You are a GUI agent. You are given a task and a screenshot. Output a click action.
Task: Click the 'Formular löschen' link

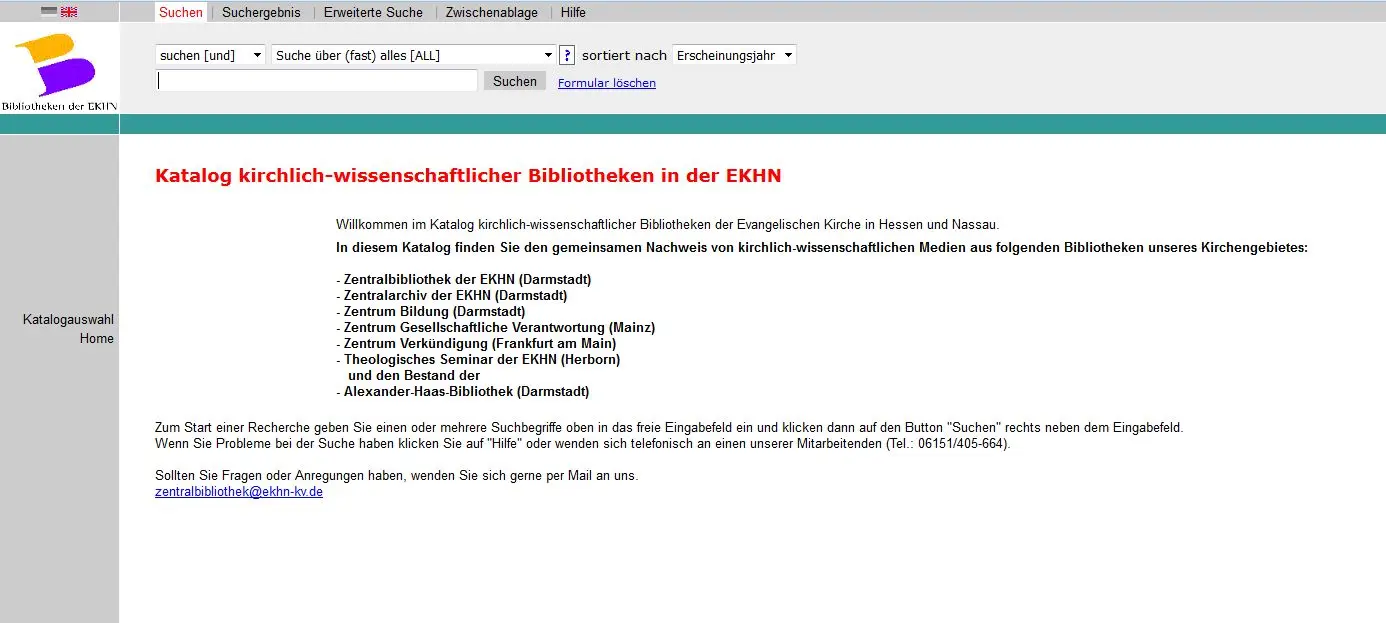click(607, 83)
